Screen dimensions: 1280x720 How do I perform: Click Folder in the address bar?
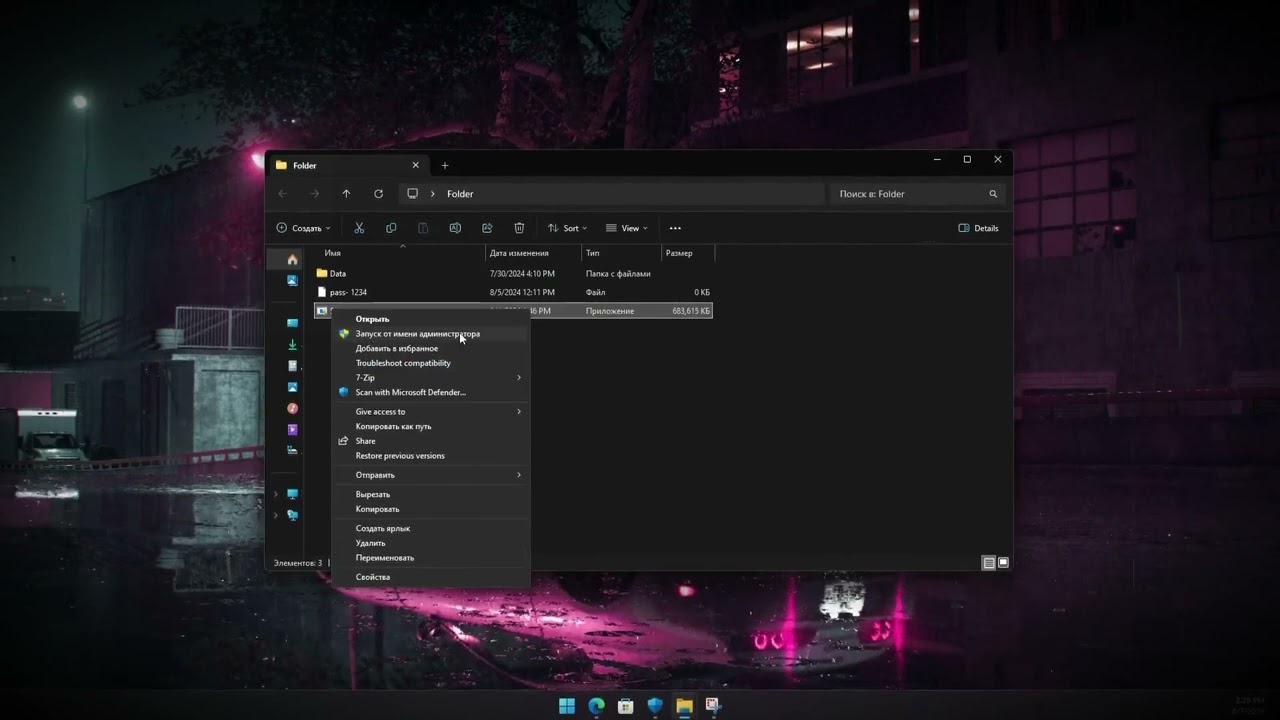460,194
